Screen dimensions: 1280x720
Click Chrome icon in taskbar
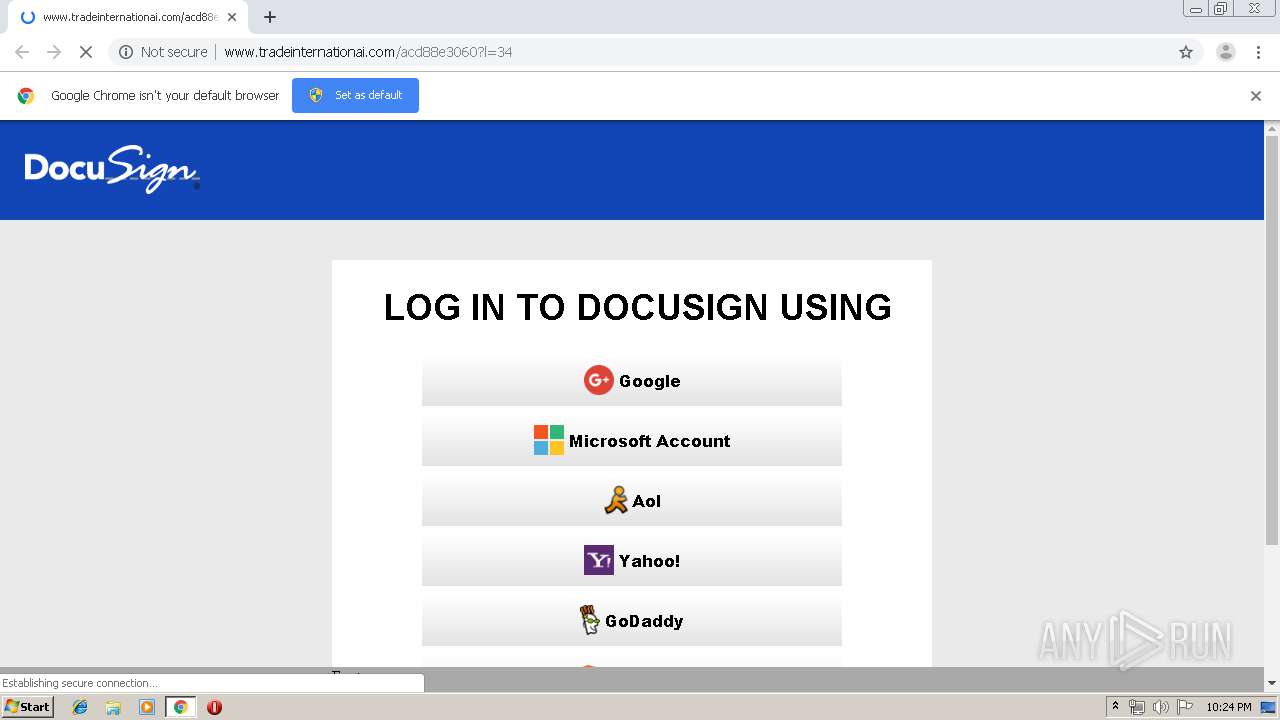pos(180,707)
